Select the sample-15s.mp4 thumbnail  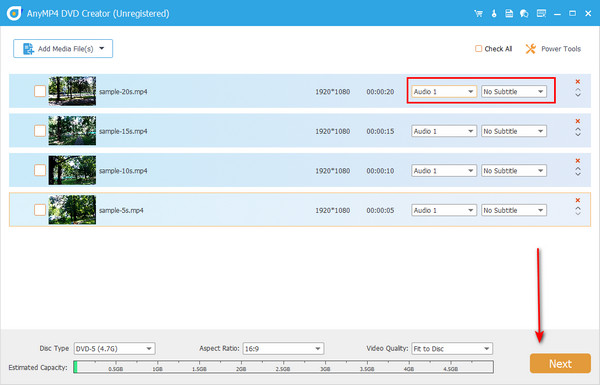click(72, 131)
